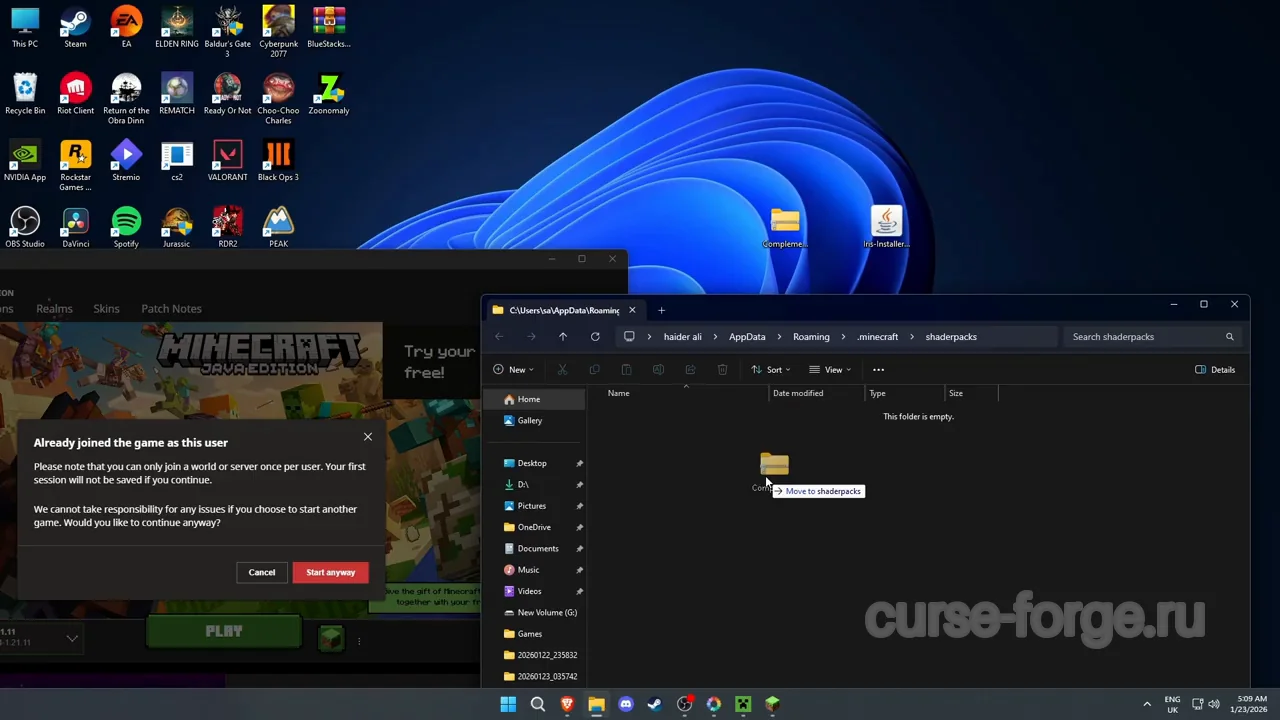Show hidden system tray icons

pyautogui.click(x=1147, y=704)
